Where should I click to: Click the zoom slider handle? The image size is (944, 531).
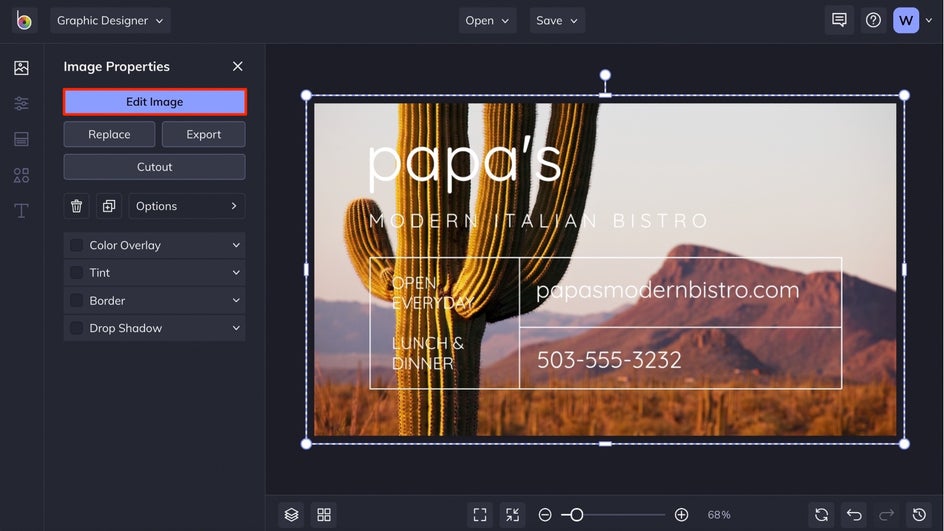tap(576, 515)
